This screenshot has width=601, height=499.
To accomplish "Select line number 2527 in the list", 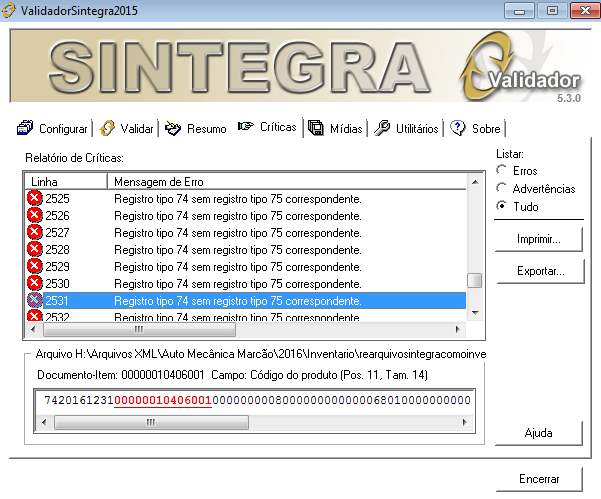I will [x=57, y=232].
